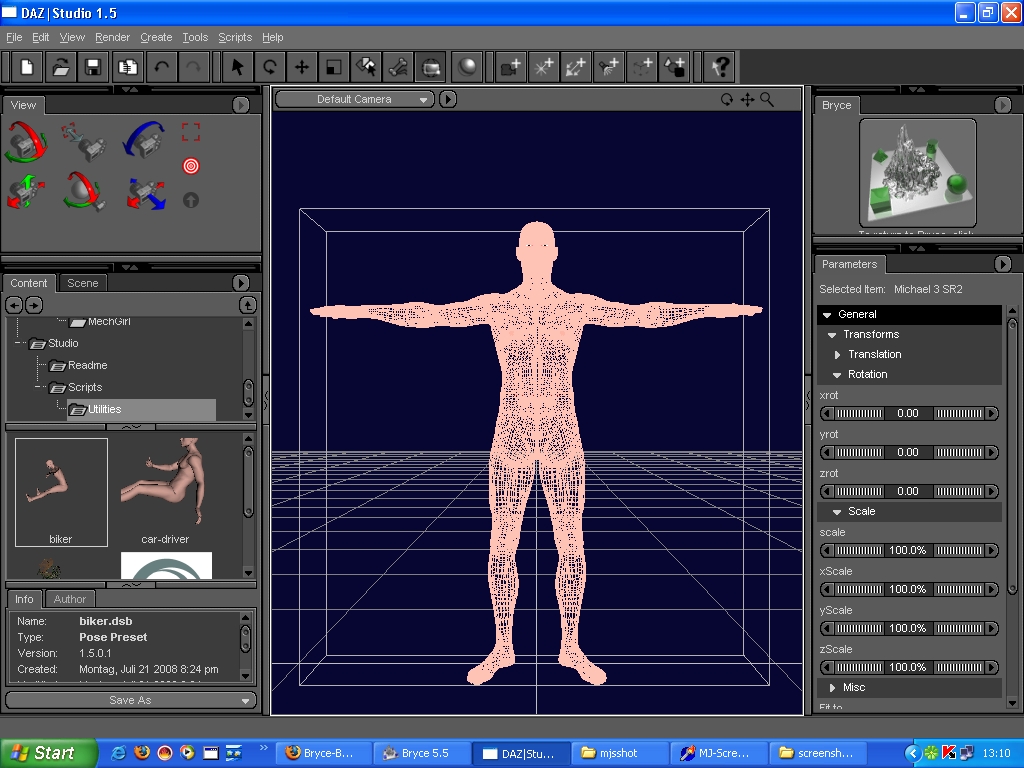
Task: Open the Default Camera dropdown
Action: coord(355,99)
